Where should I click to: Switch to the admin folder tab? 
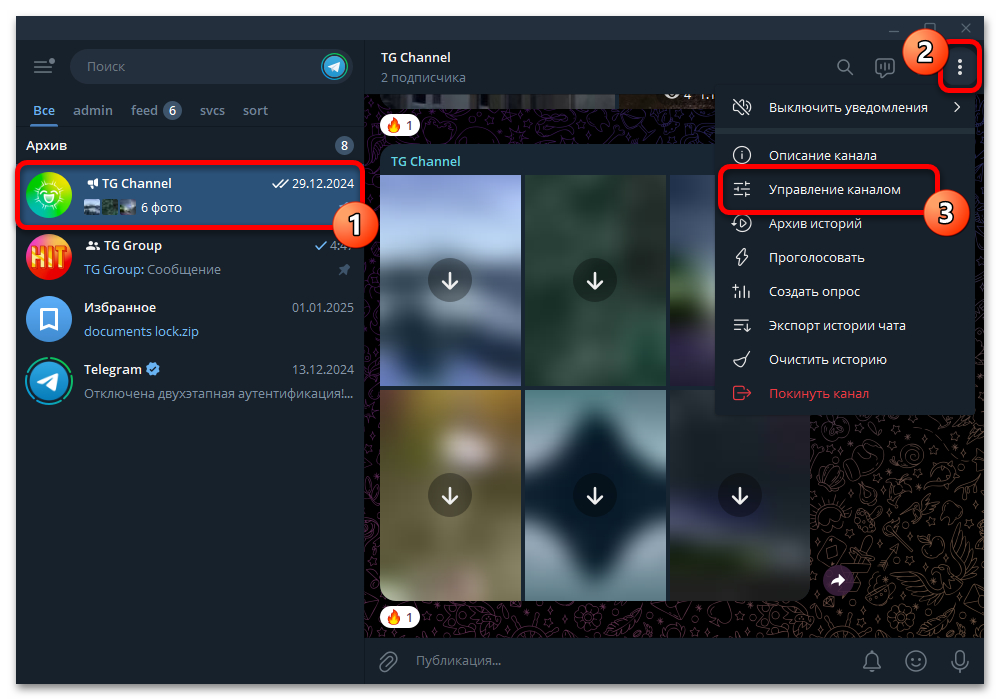[92, 110]
